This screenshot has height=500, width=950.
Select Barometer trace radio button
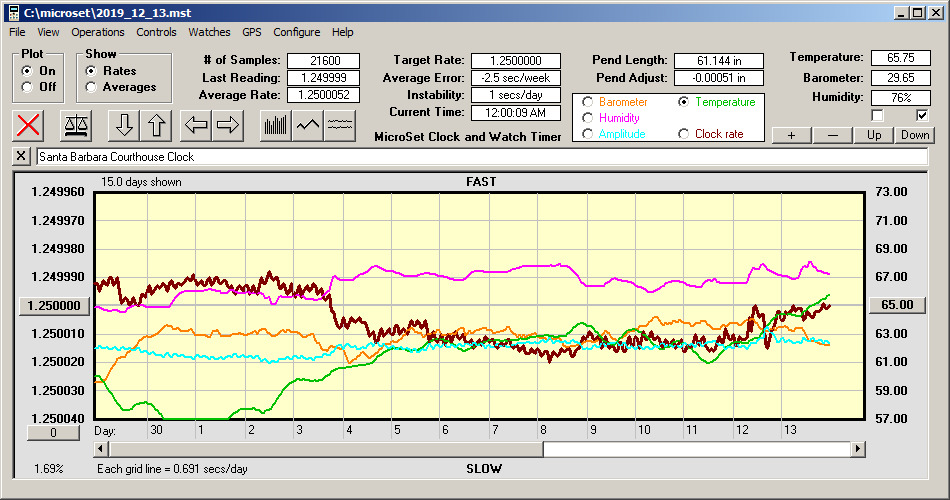[x=587, y=102]
